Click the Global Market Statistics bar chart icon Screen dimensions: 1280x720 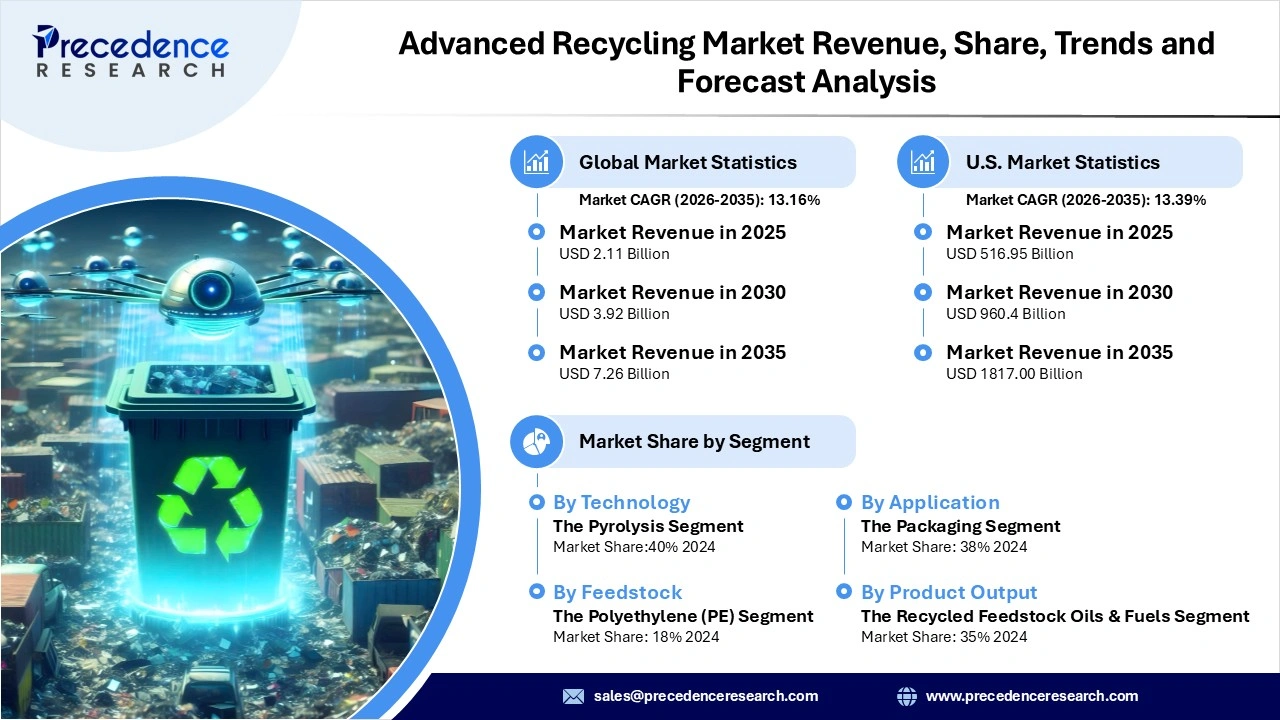pos(537,162)
